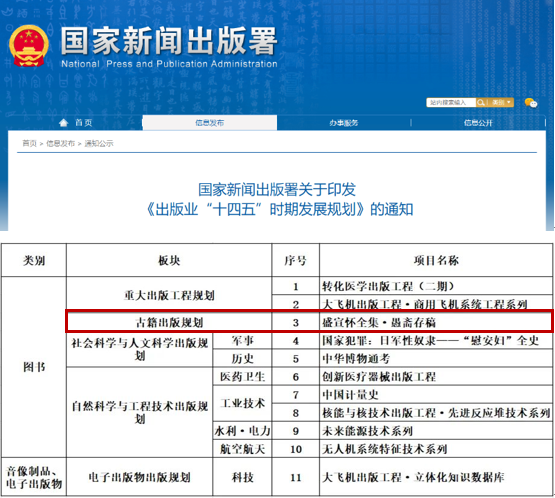The width and height of the screenshot is (555, 498).
Task: Click serial number 5 in the 序号 column
Action: 296,359
